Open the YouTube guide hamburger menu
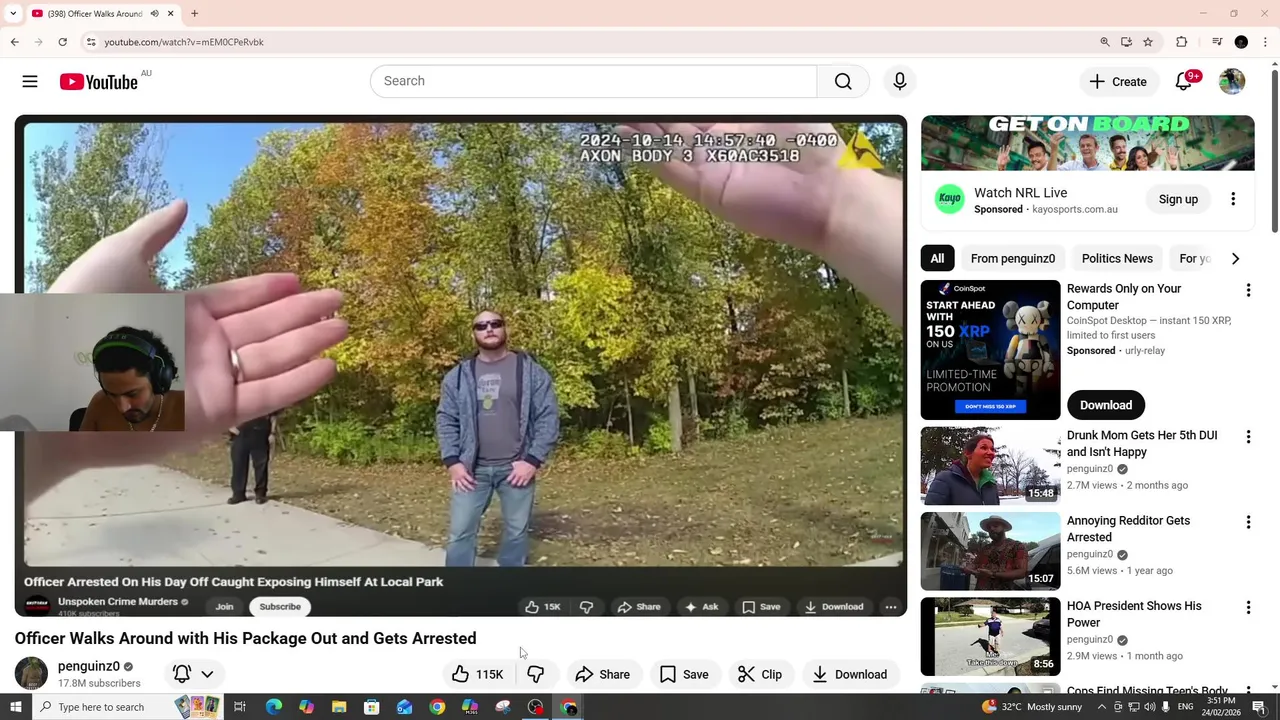The height and width of the screenshot is (720, 1280). (x=30, y=82)
